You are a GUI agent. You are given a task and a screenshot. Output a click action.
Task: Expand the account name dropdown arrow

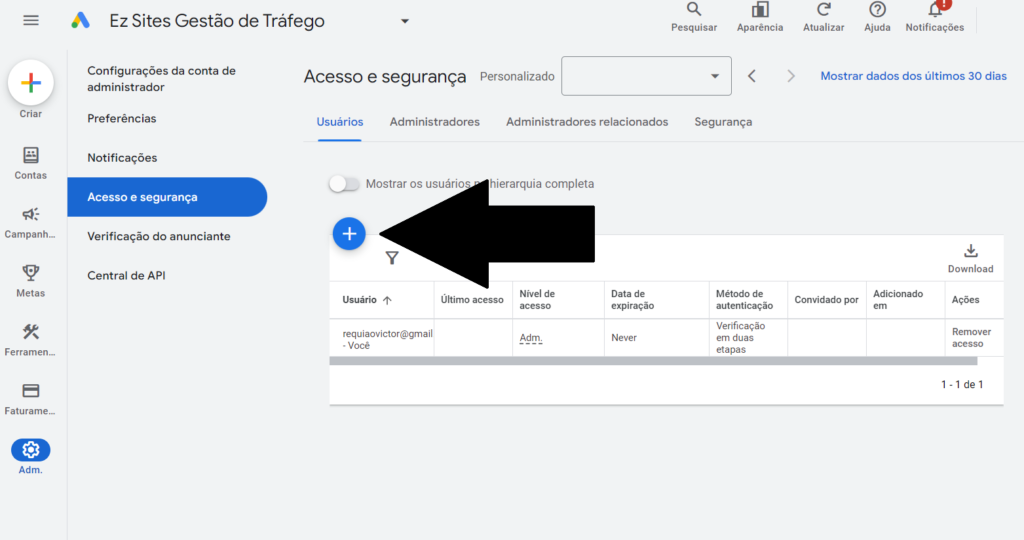pyautogui.click(x=405, y=21)
